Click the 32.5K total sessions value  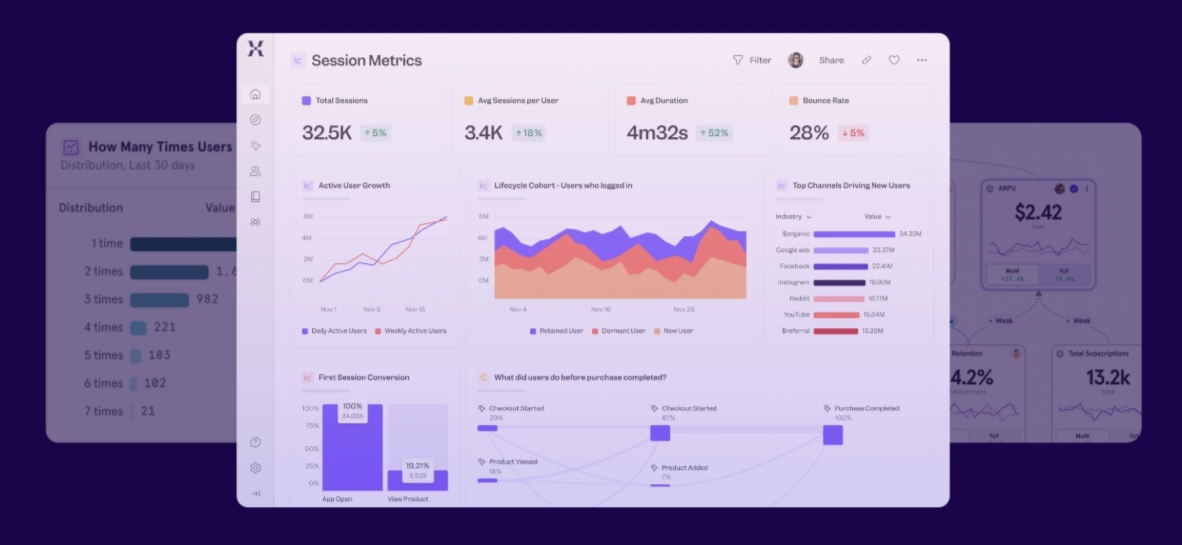(327, 133)
